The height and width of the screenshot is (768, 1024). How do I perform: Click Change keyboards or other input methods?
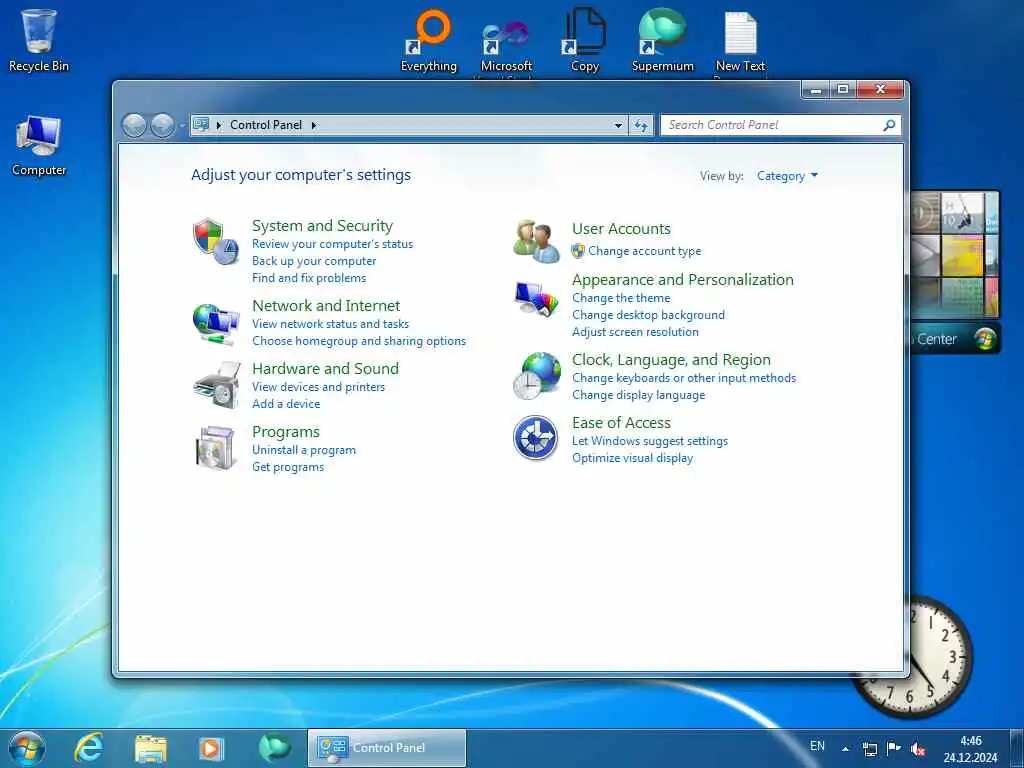pyautogui.click(x=684, y=377)
